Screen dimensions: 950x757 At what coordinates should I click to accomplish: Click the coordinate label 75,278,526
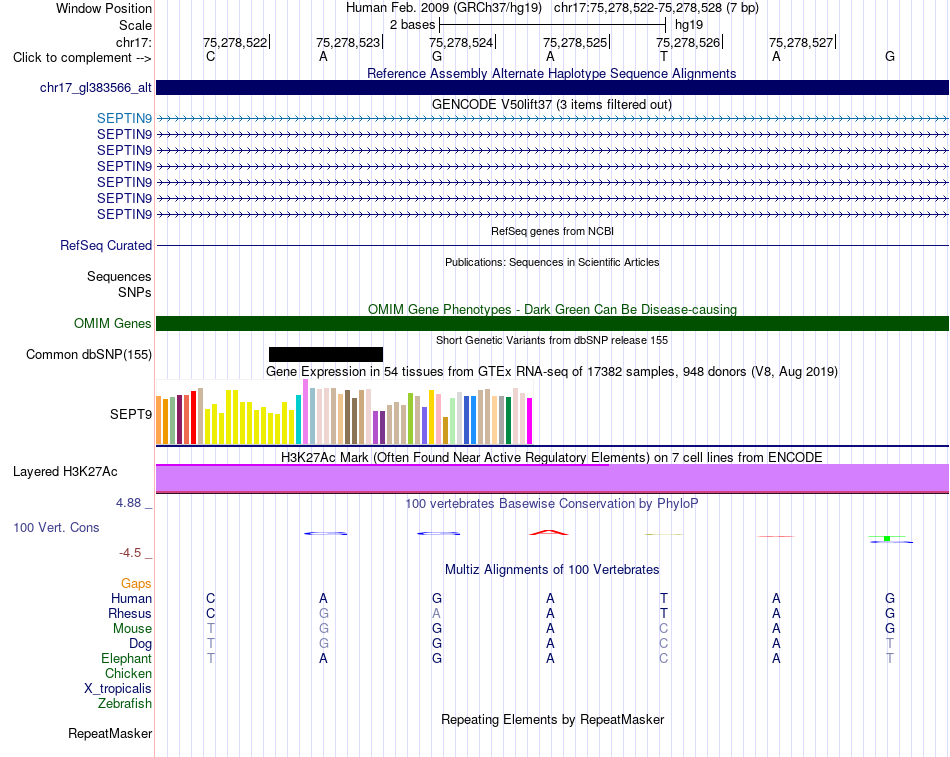[x=688, y=42]
